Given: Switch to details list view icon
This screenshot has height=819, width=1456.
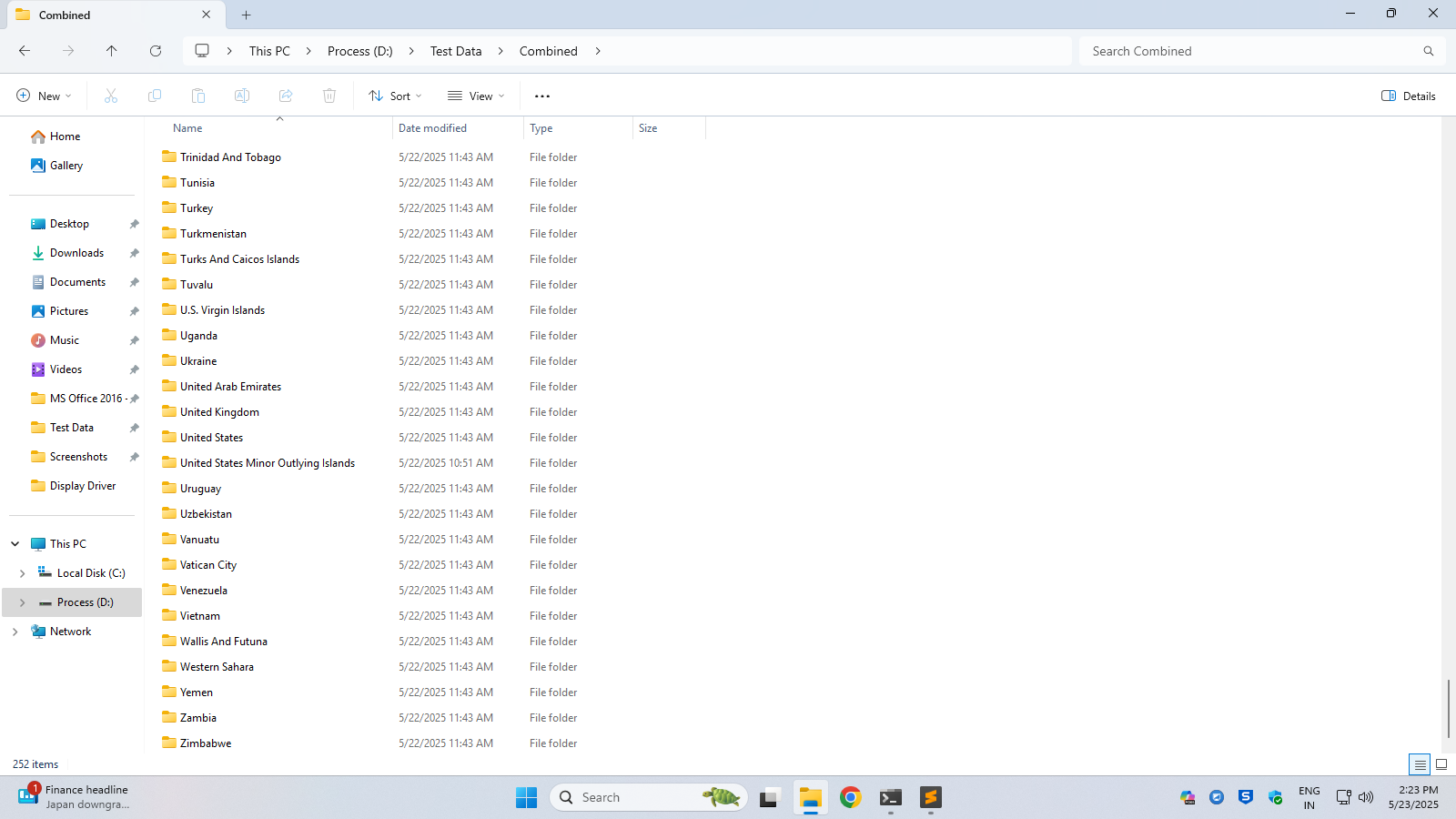Looking at the screenshot, I should click(1420, 764).
